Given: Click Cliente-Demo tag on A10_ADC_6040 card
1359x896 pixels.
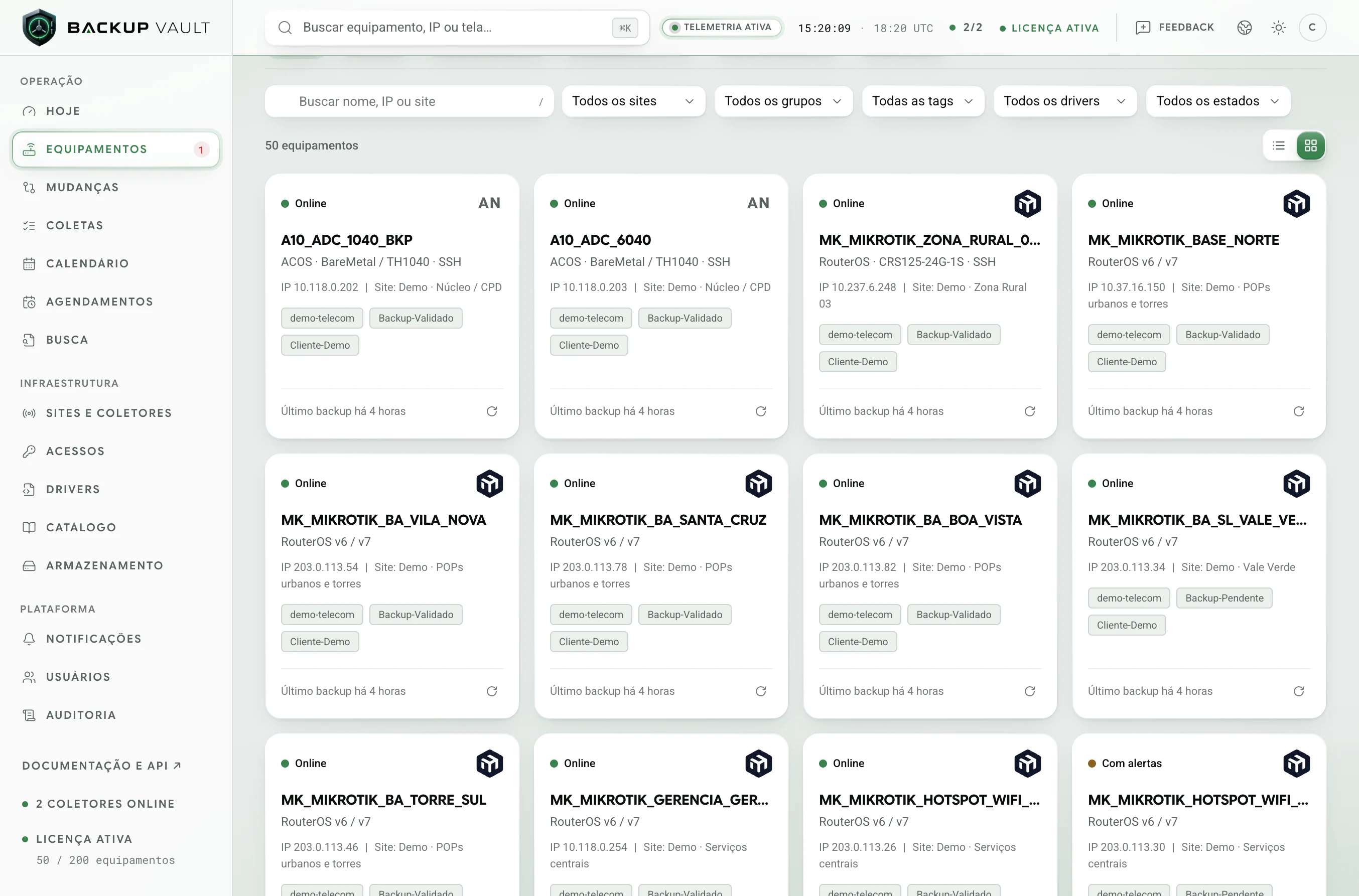Looking at the screenshot, I should pos(589,346).
